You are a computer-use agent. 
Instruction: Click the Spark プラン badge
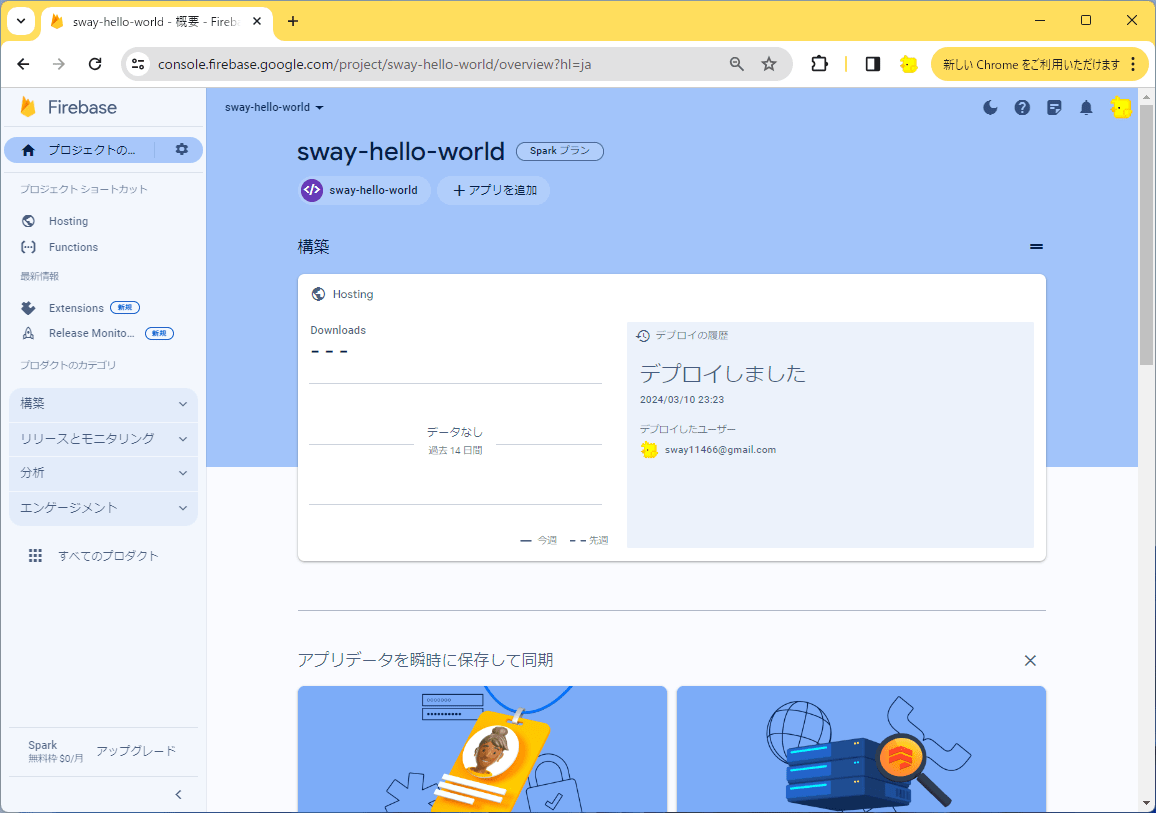pyautogui.click(x=560, y=151)
